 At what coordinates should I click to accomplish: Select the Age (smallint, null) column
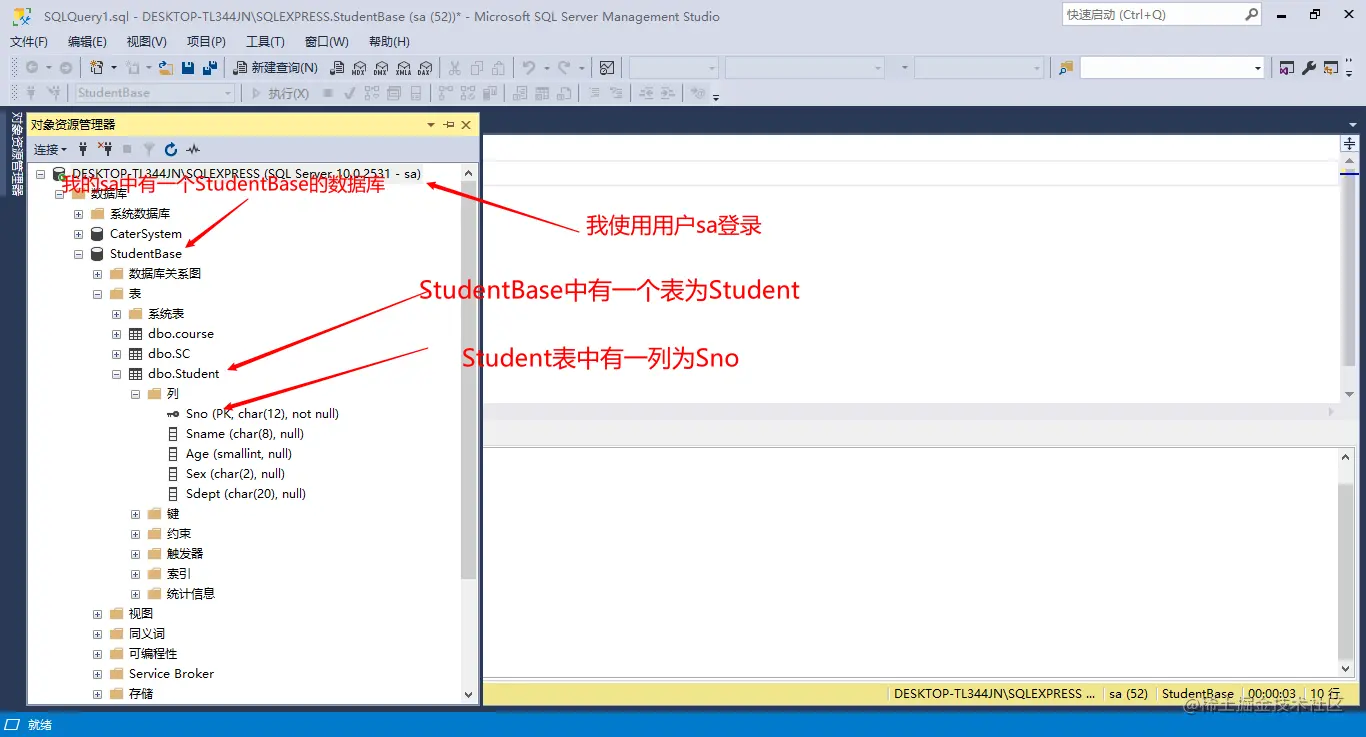(x=238, y=454)
